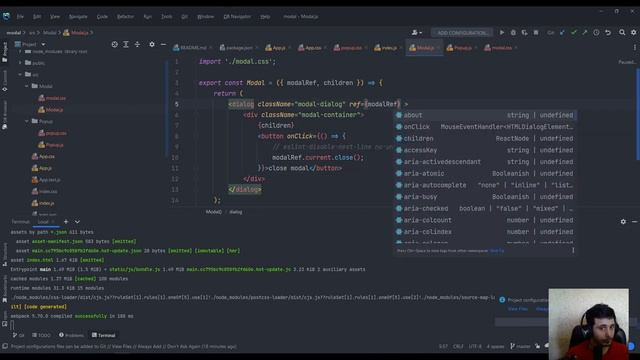Viewport: 640px width, 360px height.
Task: Click the Stop square icon in toolbar
Action: point(536,32)
